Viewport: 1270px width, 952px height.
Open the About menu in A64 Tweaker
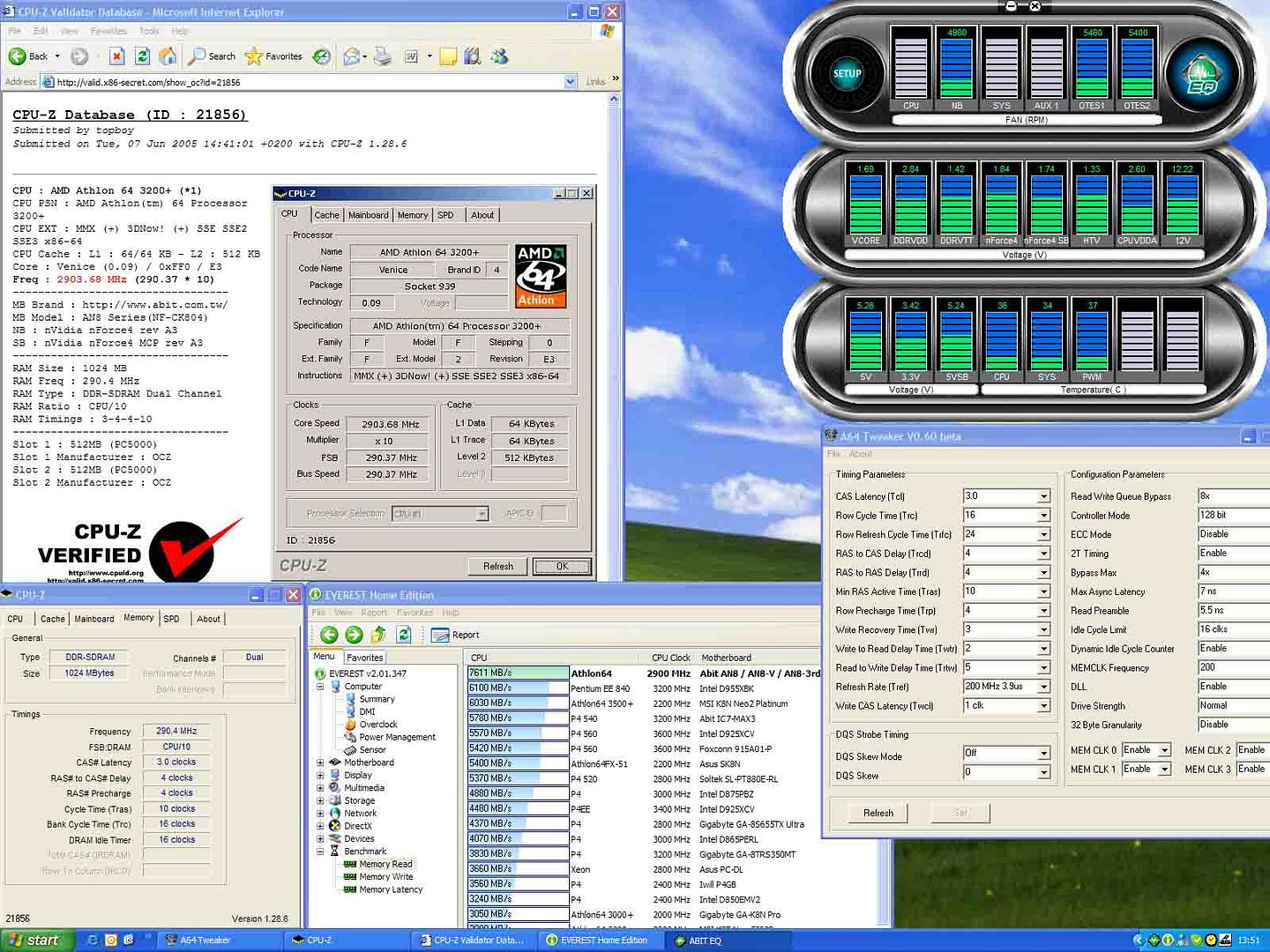861,454
